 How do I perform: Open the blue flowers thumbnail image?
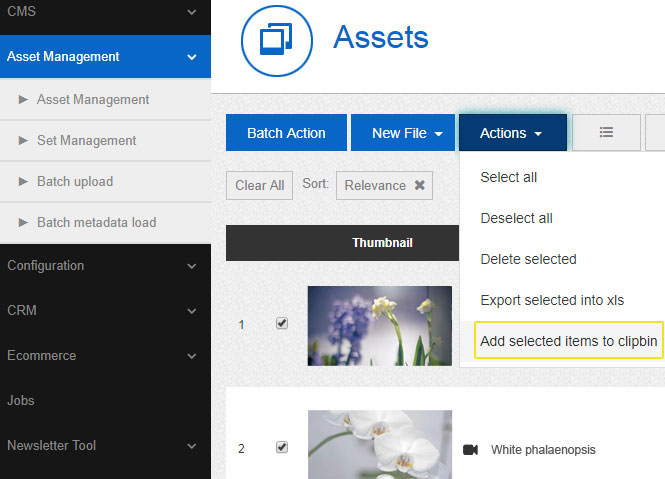[x=379, y=325]
